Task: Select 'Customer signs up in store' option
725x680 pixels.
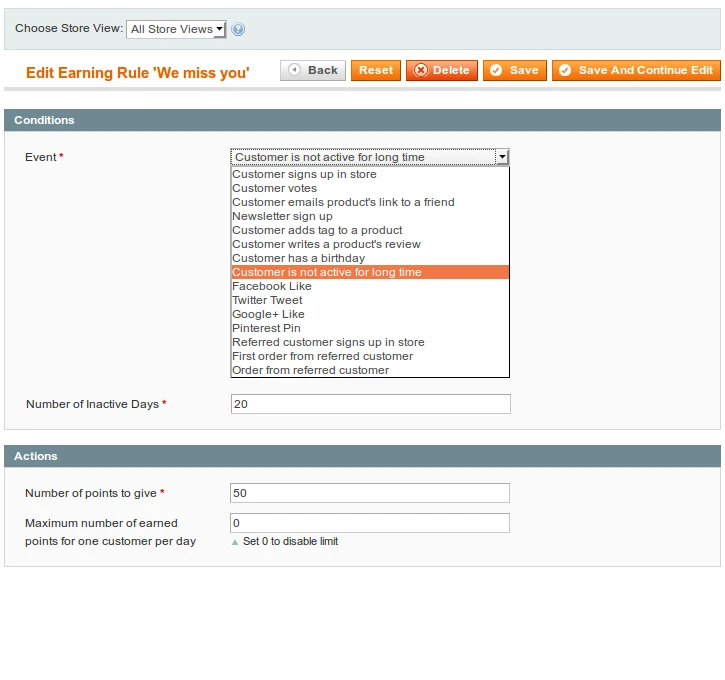Action: (x=304, y=174)
